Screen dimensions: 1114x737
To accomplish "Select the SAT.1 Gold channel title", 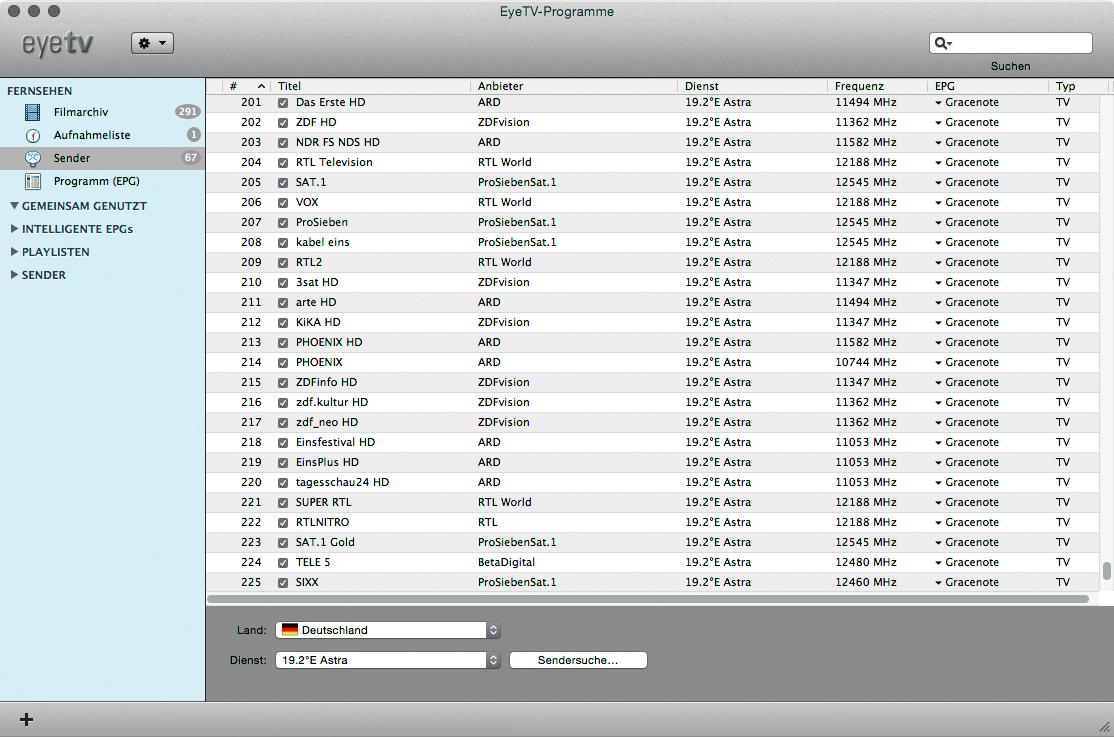I will click(325, 542).
